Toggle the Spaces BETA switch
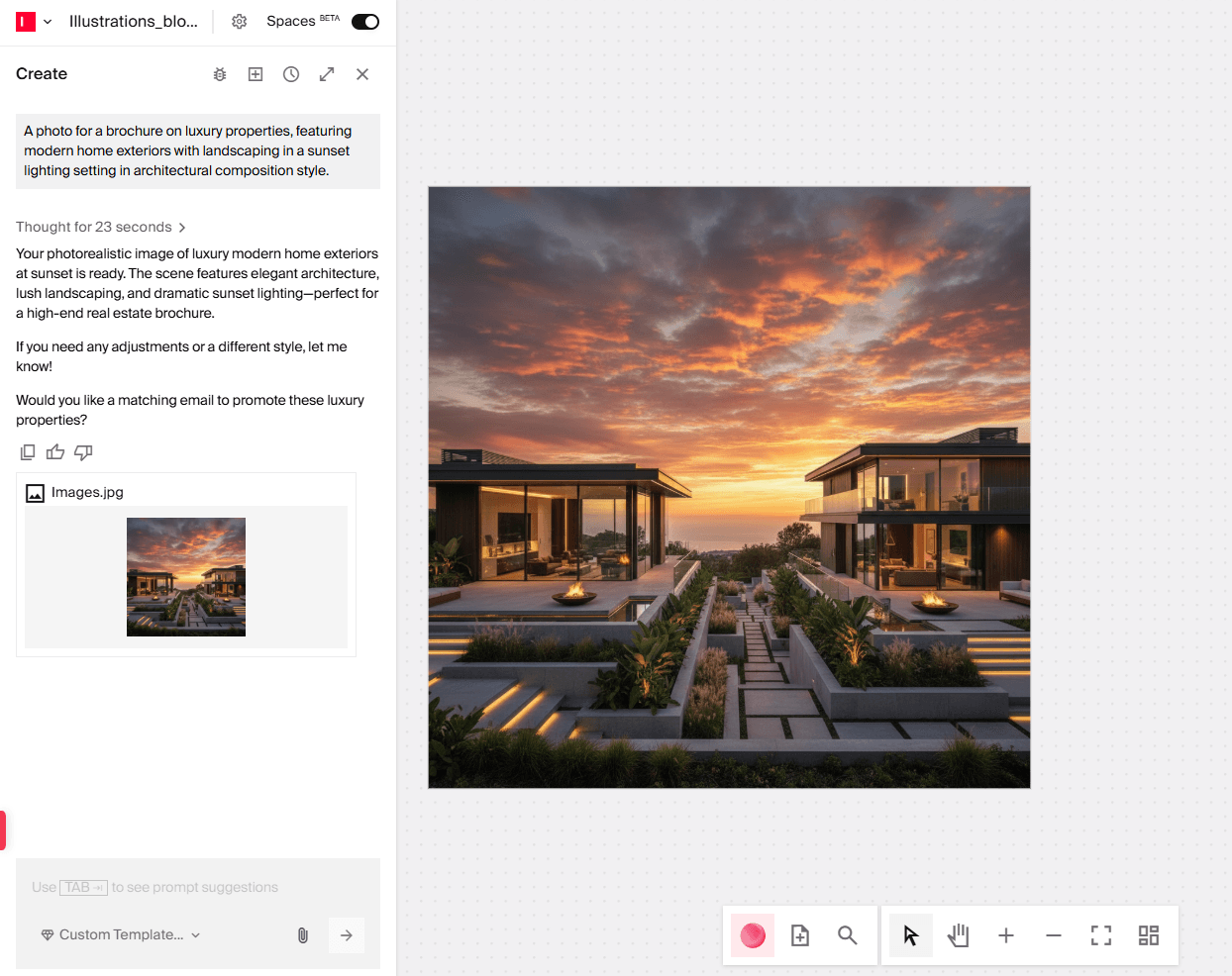1232x976 pixels. [x=364, y=21]
